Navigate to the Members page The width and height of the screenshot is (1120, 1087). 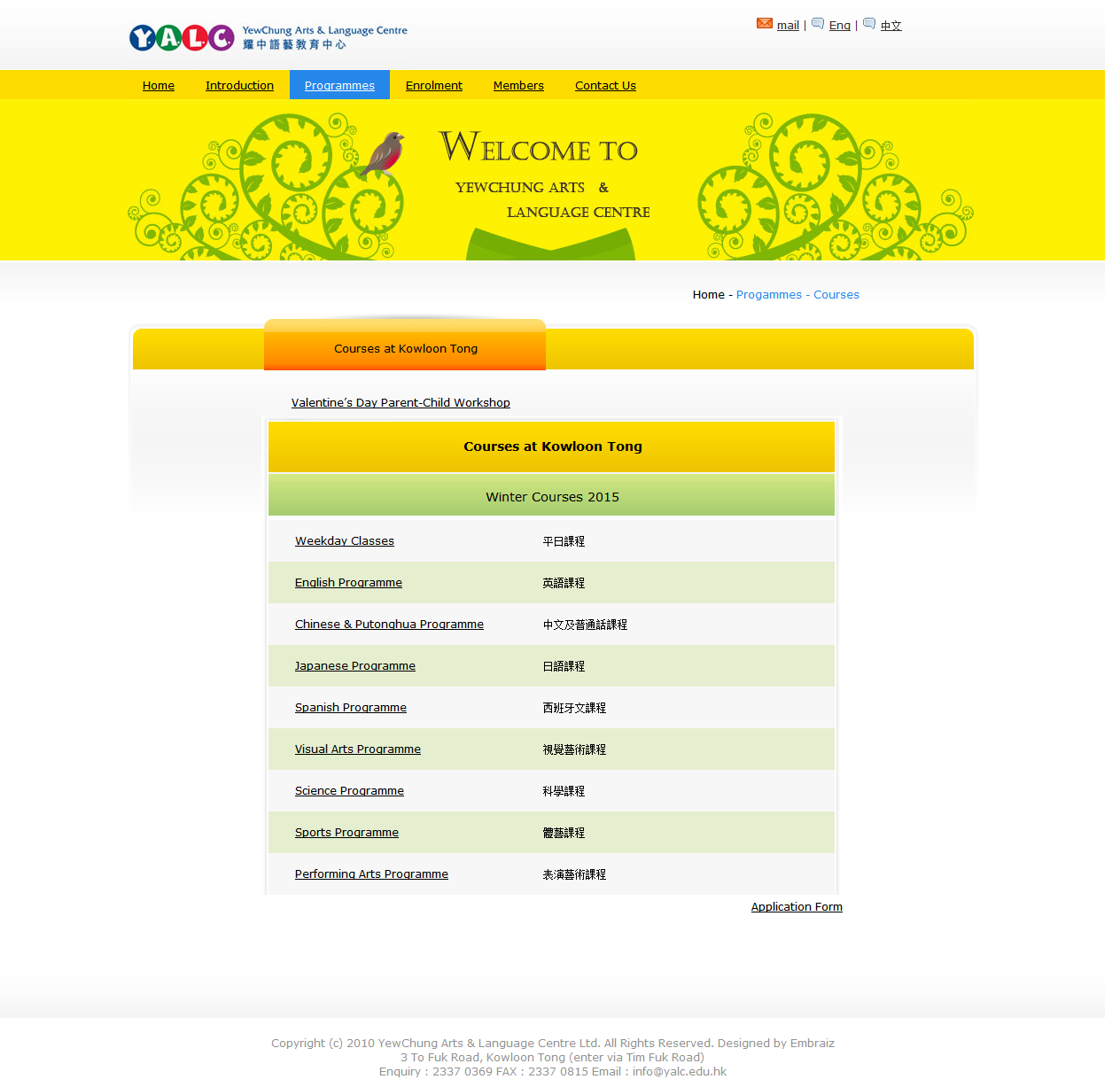(x=518, y=86)
